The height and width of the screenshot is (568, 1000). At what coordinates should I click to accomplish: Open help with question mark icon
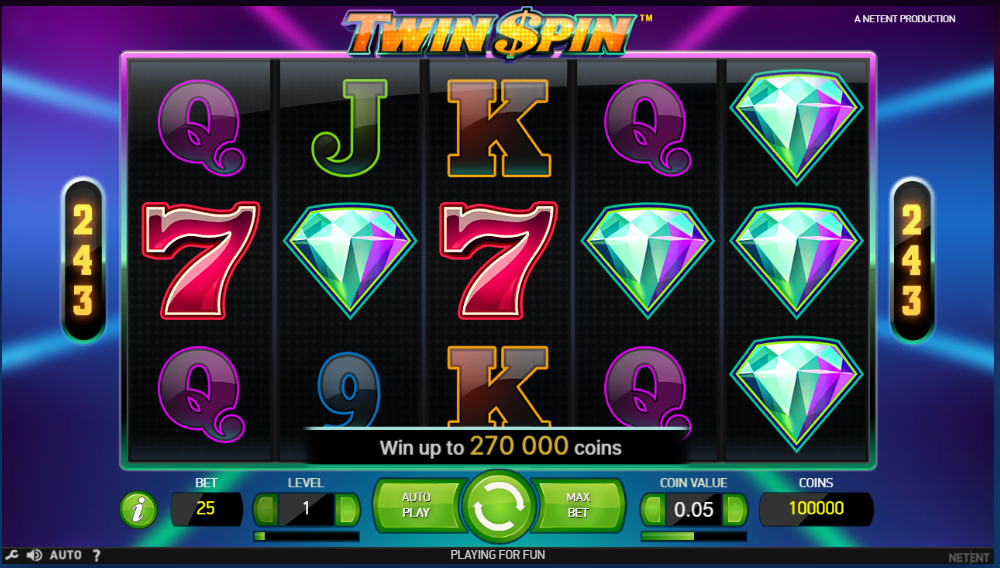[96, 555]
